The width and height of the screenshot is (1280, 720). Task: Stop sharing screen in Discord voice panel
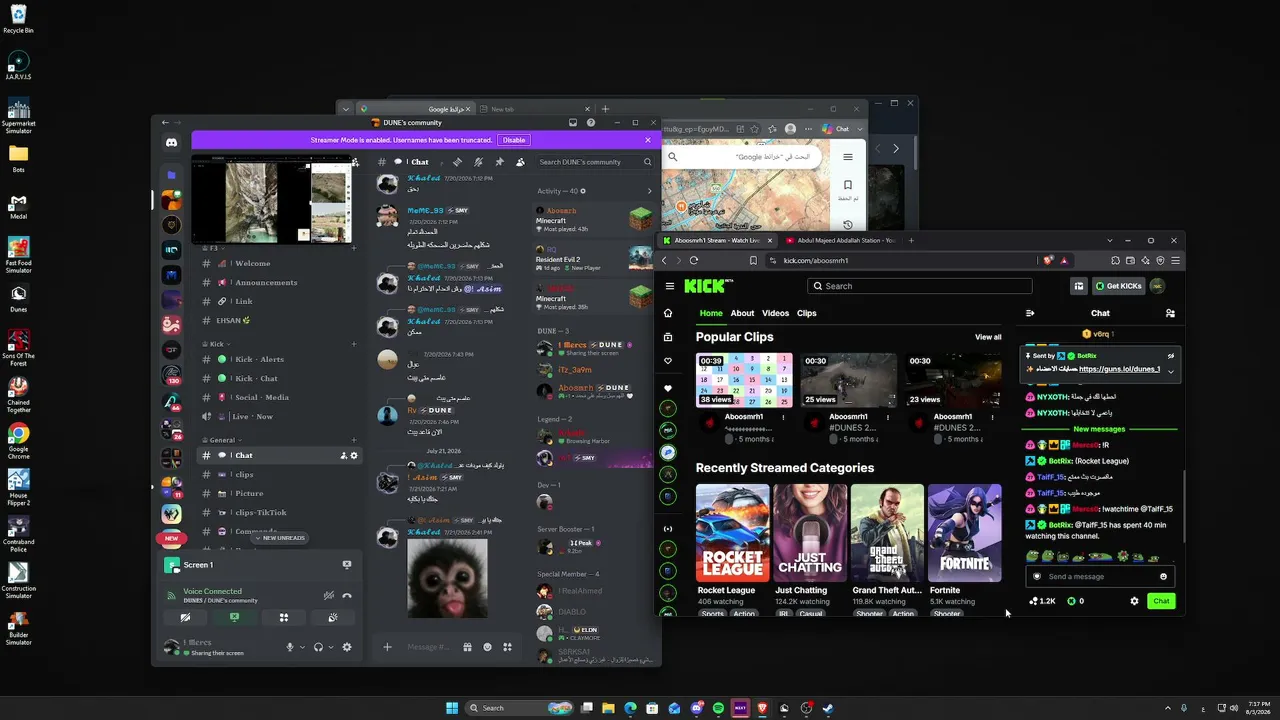pyautogui.click(x=234, y=618)
